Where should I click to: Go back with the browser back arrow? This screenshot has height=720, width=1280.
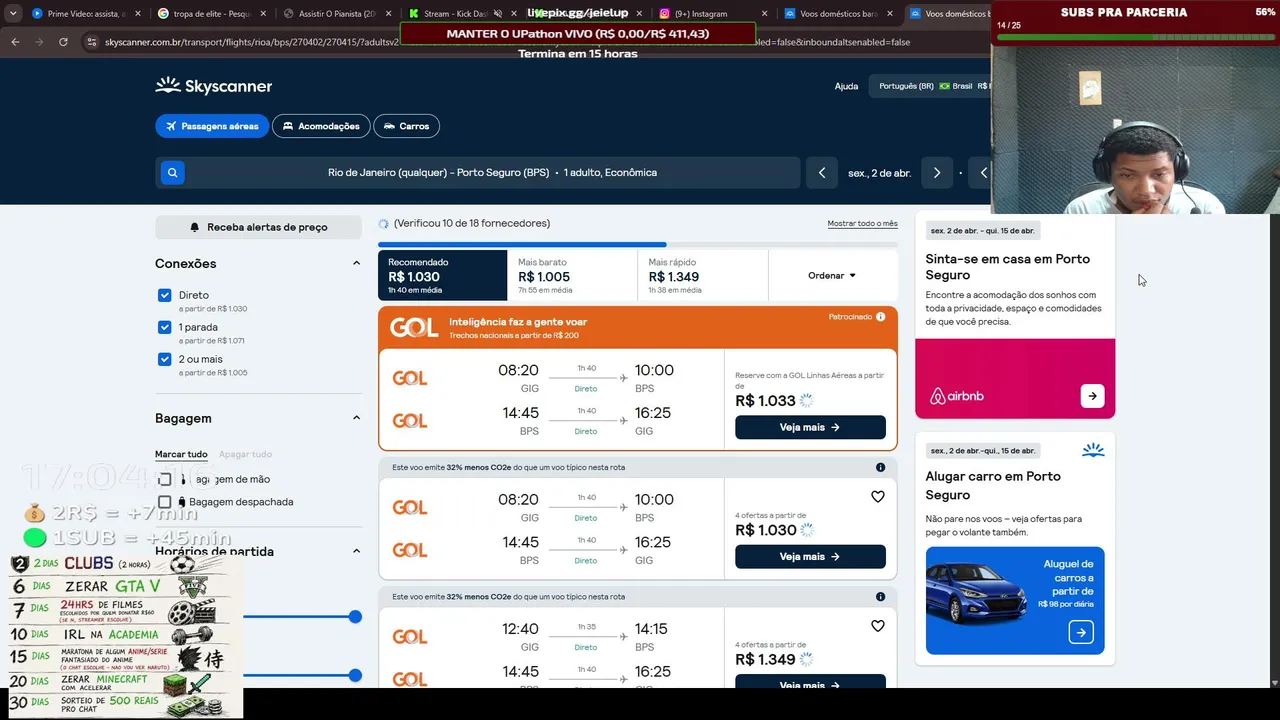point(15,42)
